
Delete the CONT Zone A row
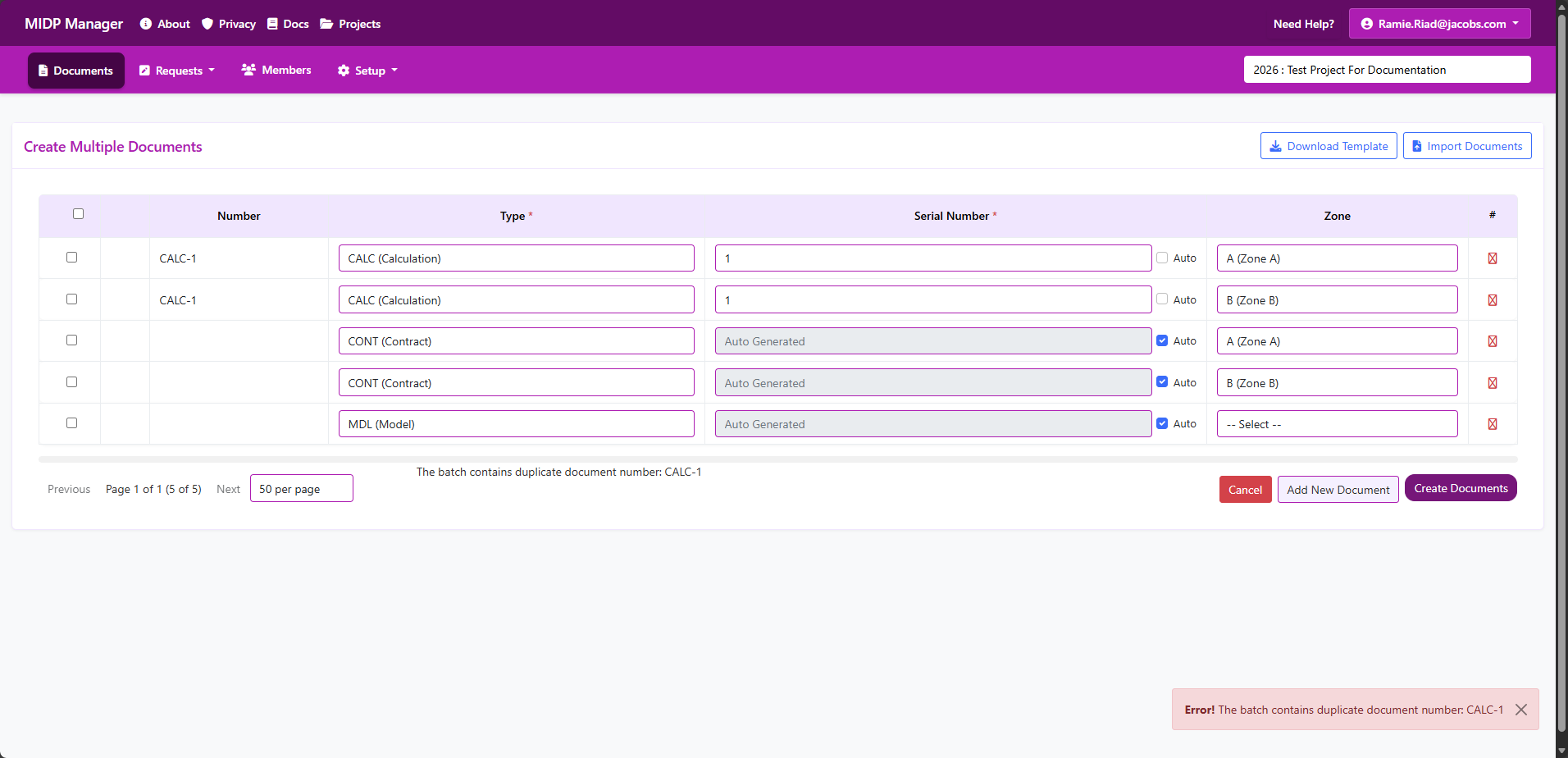[1492, 341]
